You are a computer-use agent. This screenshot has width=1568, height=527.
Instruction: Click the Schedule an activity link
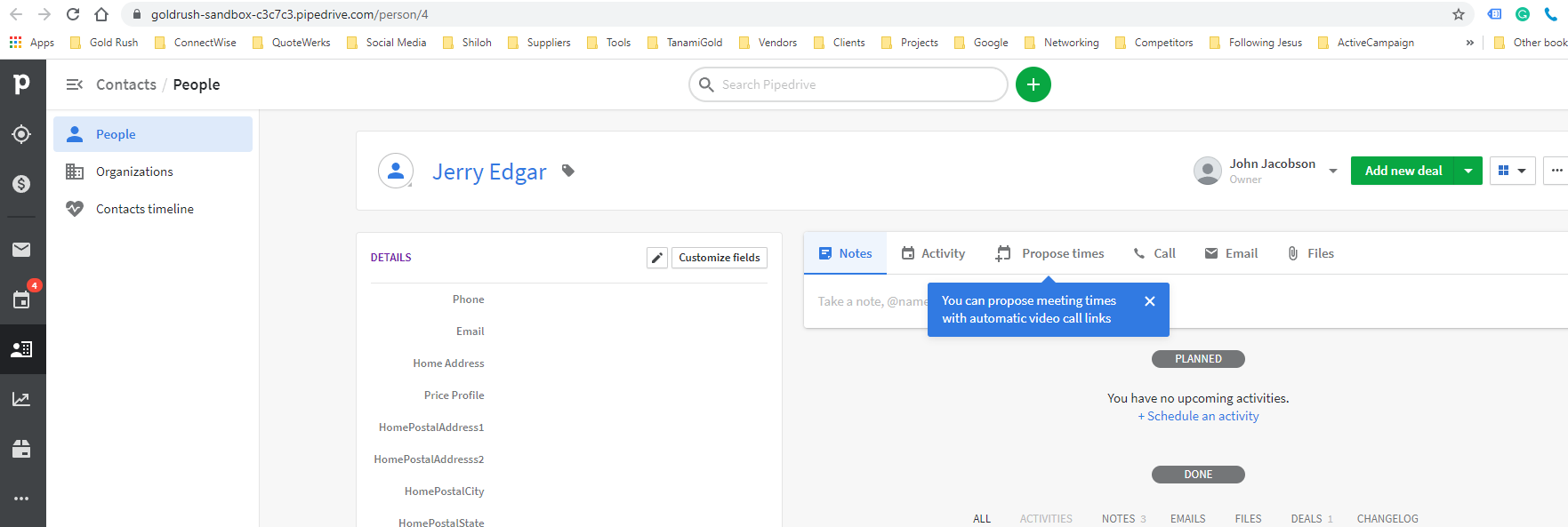(1198, 416)
